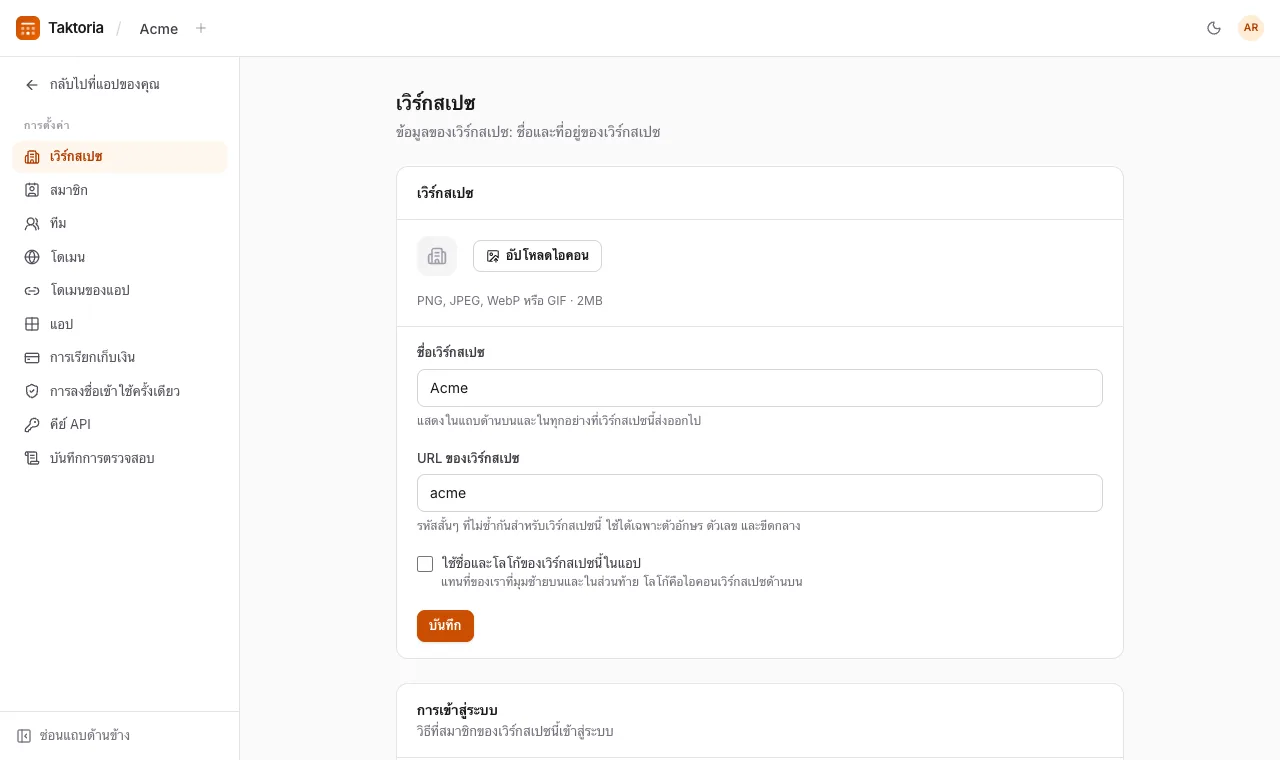Click the back arrow to your apps

pos(32,85)
